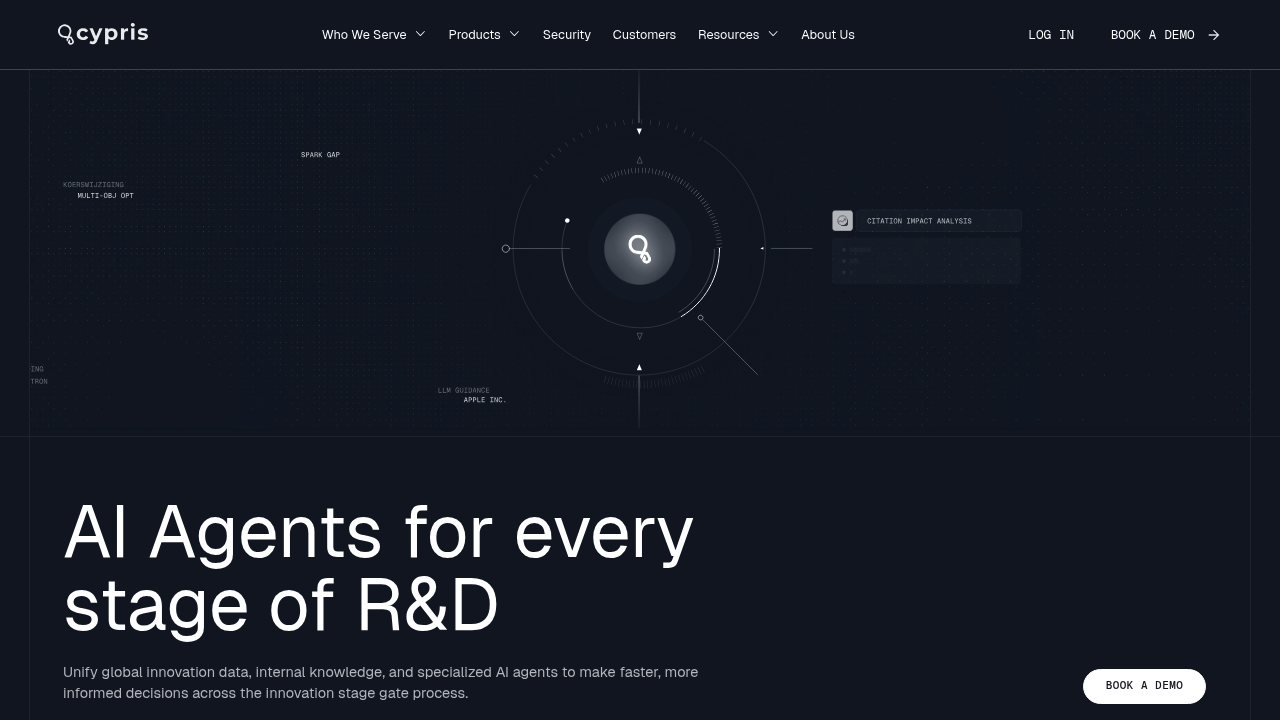Click the Citation Impact Analysis label
The width and height of the screenshot is (1280, 720).
[x=919, y=221]
